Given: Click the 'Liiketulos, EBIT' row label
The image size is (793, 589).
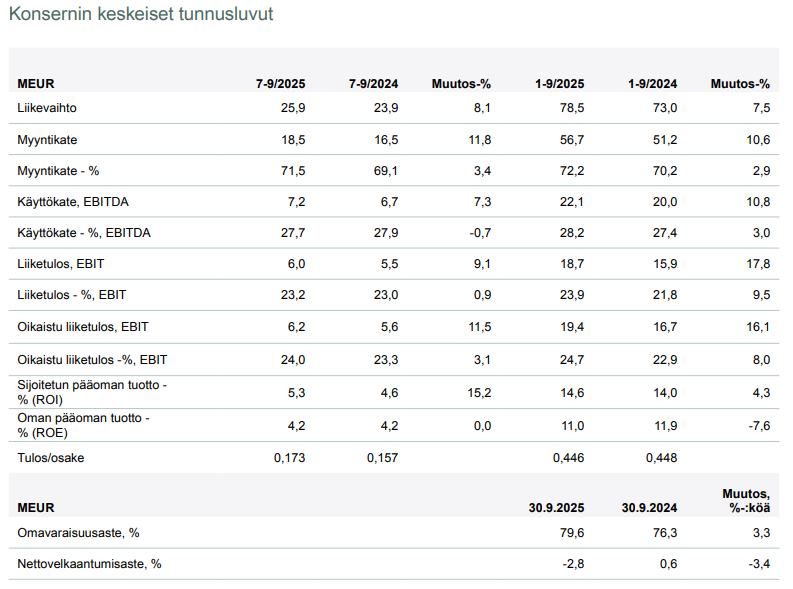Looking at the screenshot, I should coord(61,264).
